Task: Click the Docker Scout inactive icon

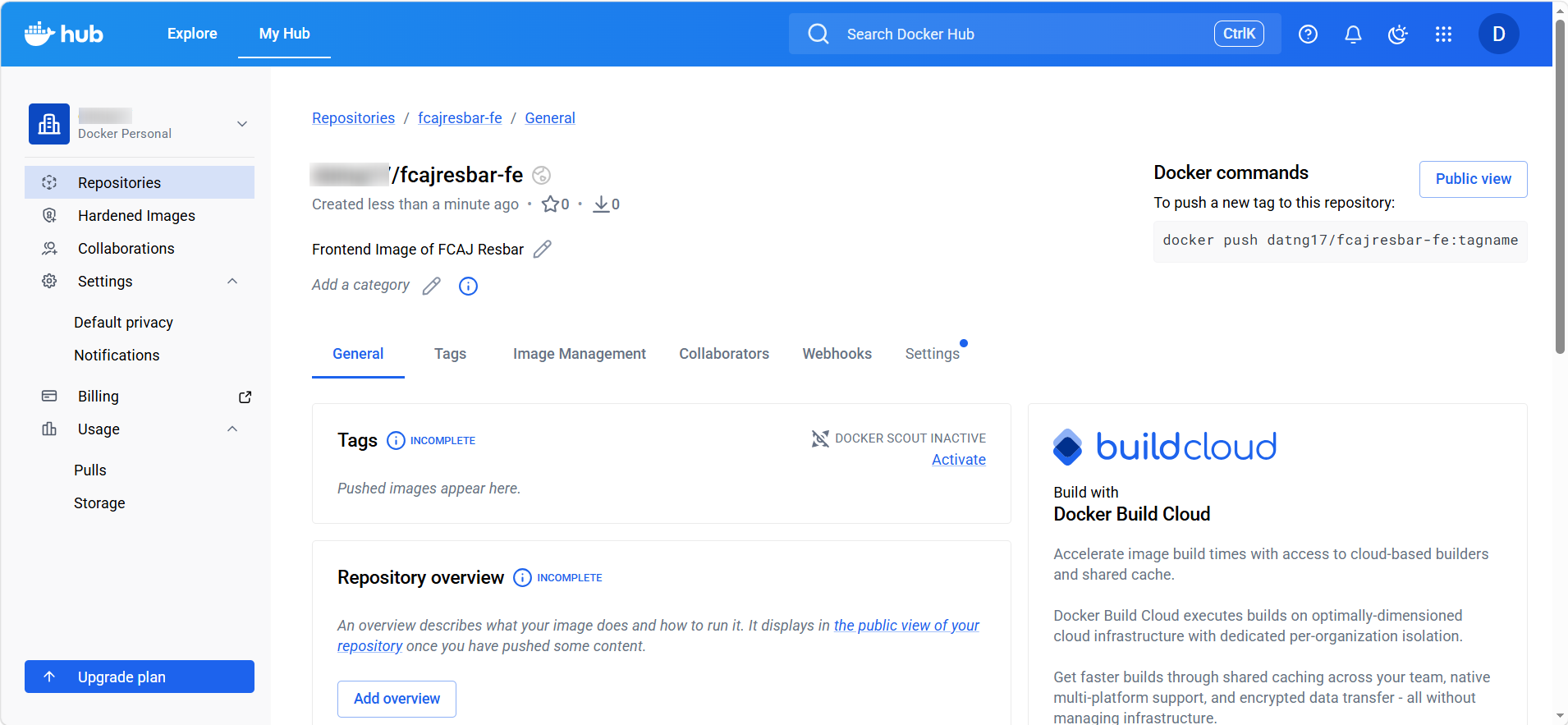Action: (820, 438)
